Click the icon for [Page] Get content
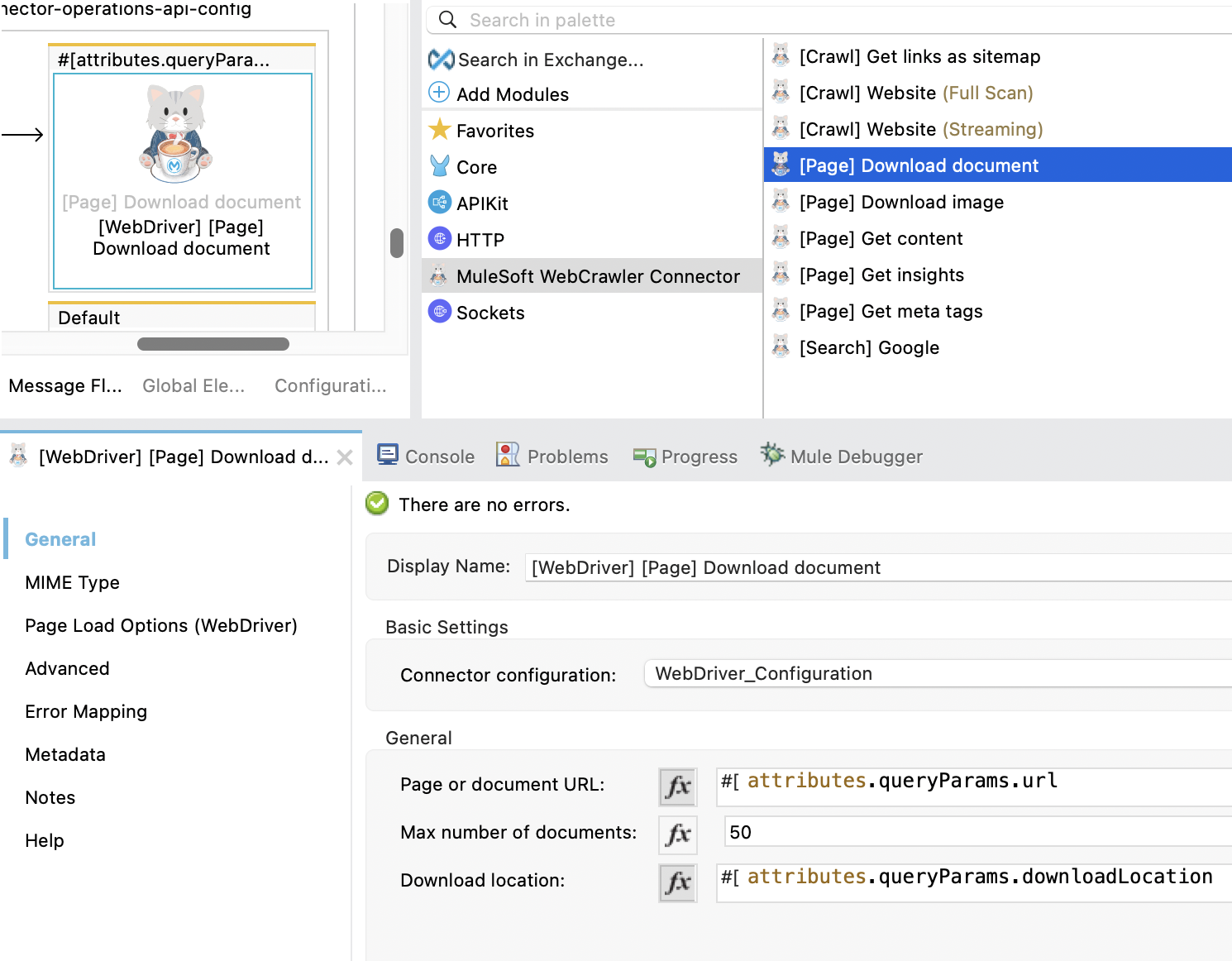Viewport: 1232px width, 961px height. click(x=781, y=237)
